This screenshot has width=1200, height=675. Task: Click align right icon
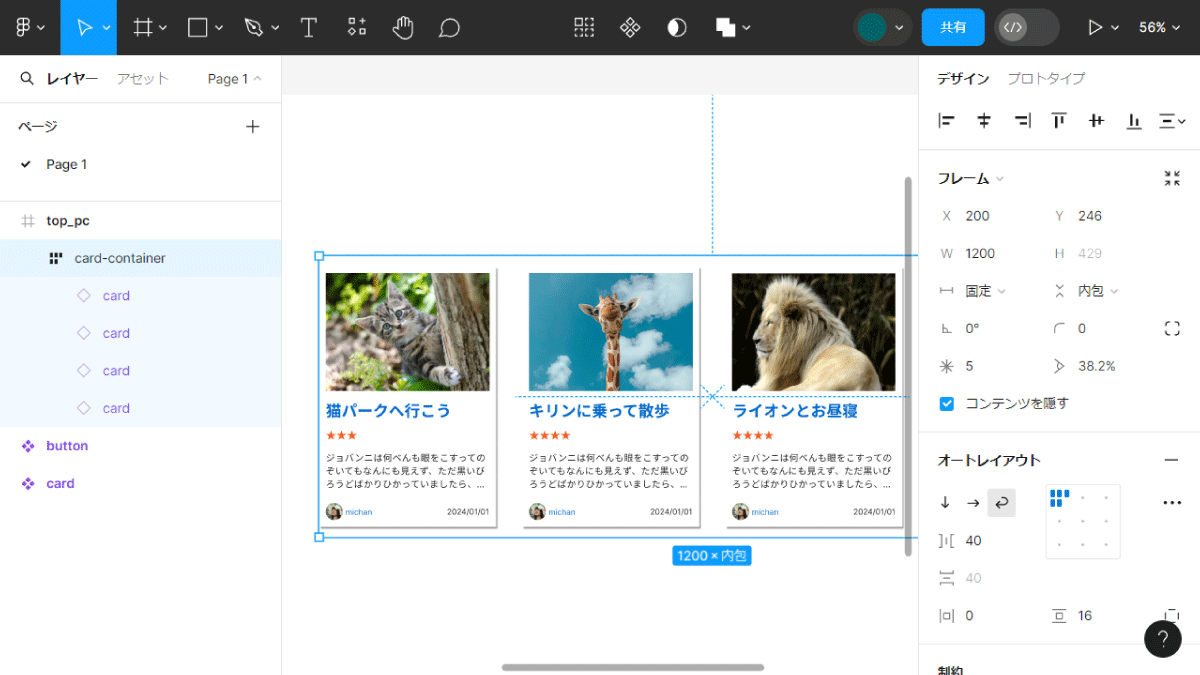1022,121
